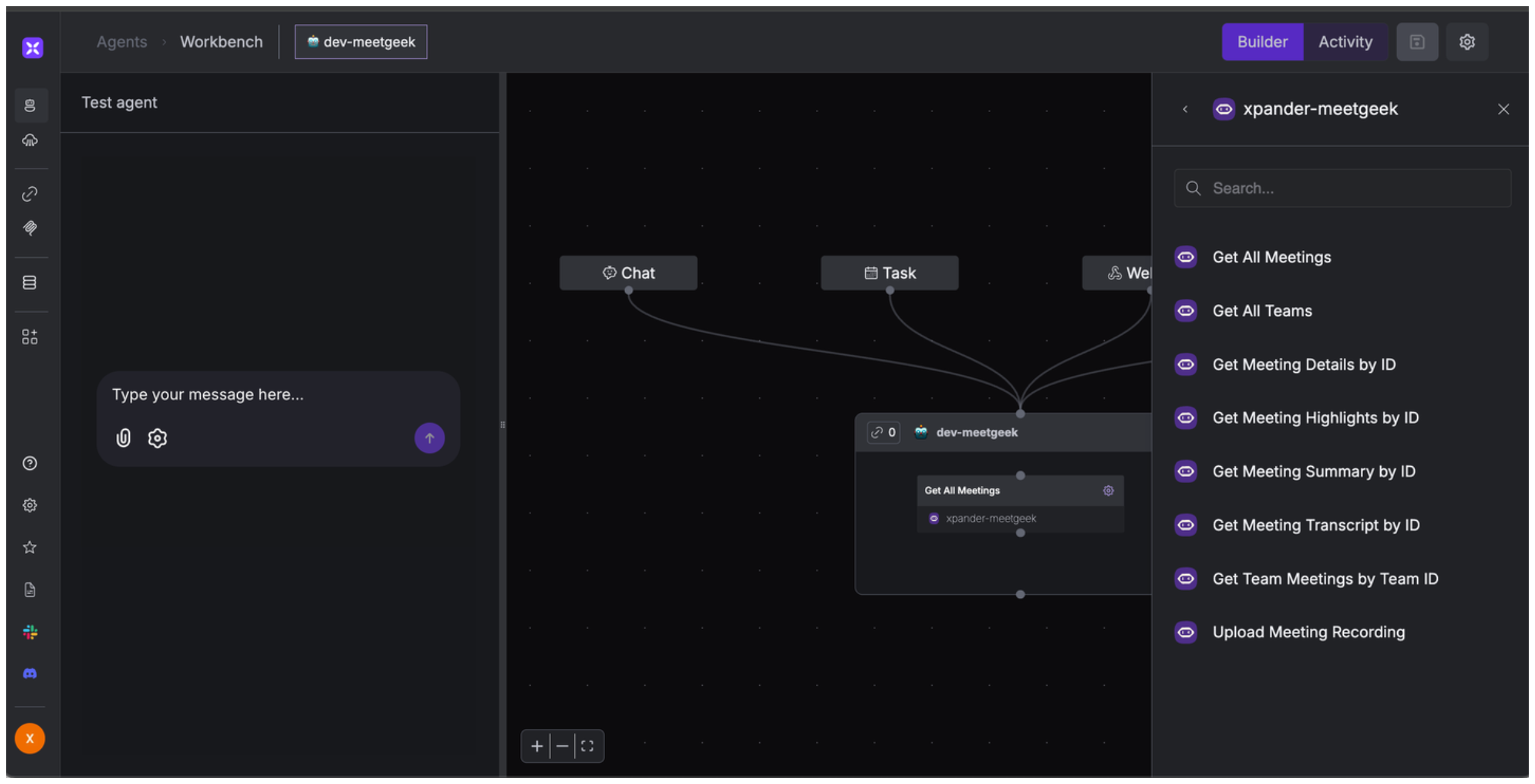Click the save icon in top bar
1535x784 pixels.
(x=1417, y=42)
